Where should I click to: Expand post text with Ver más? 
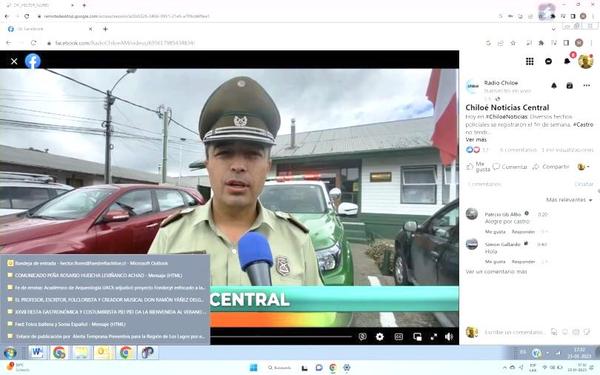[x=476, y=140]
